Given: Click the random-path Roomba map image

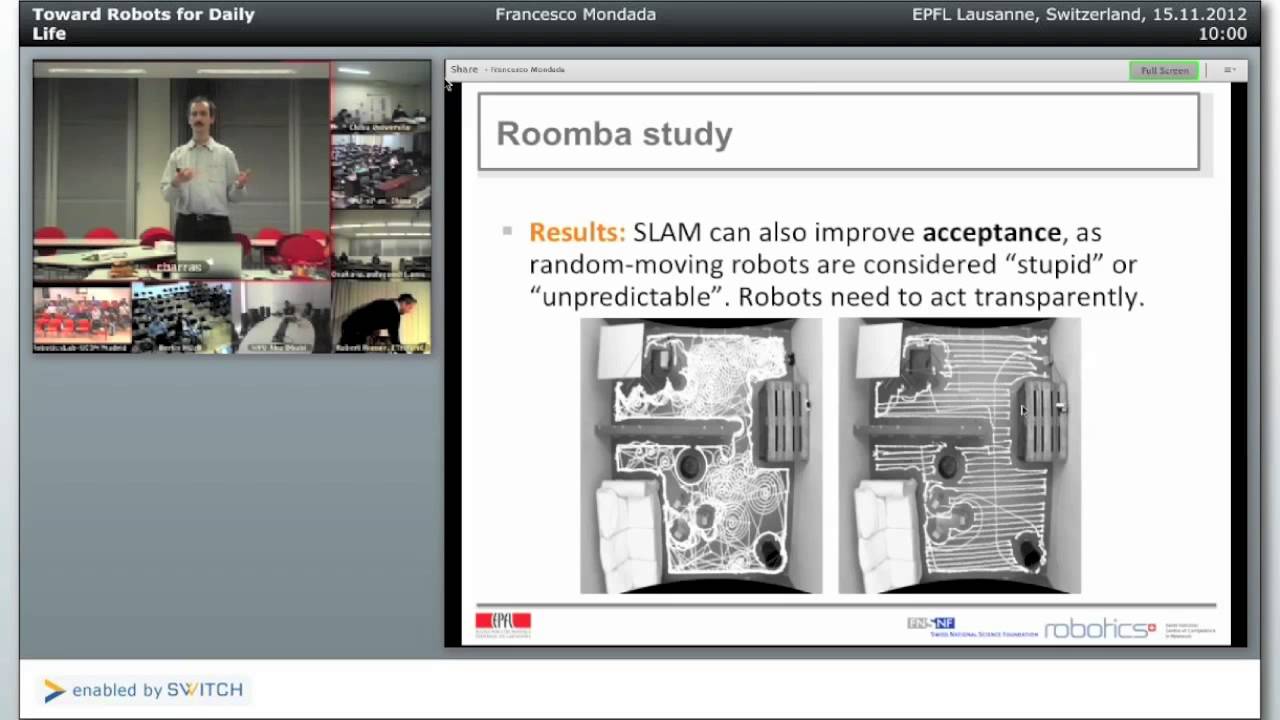Looking at the screenshot, I should tap(701, 456).
